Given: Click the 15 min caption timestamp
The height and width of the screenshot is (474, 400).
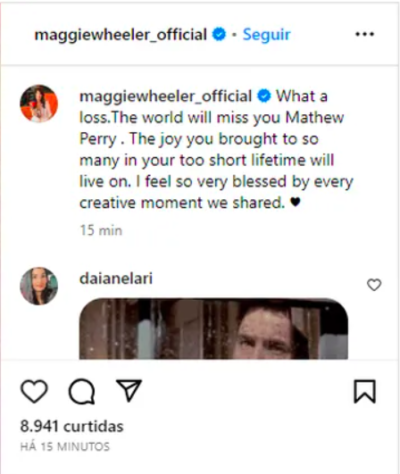Looking at the screenshot, I should tap(101, 230).
